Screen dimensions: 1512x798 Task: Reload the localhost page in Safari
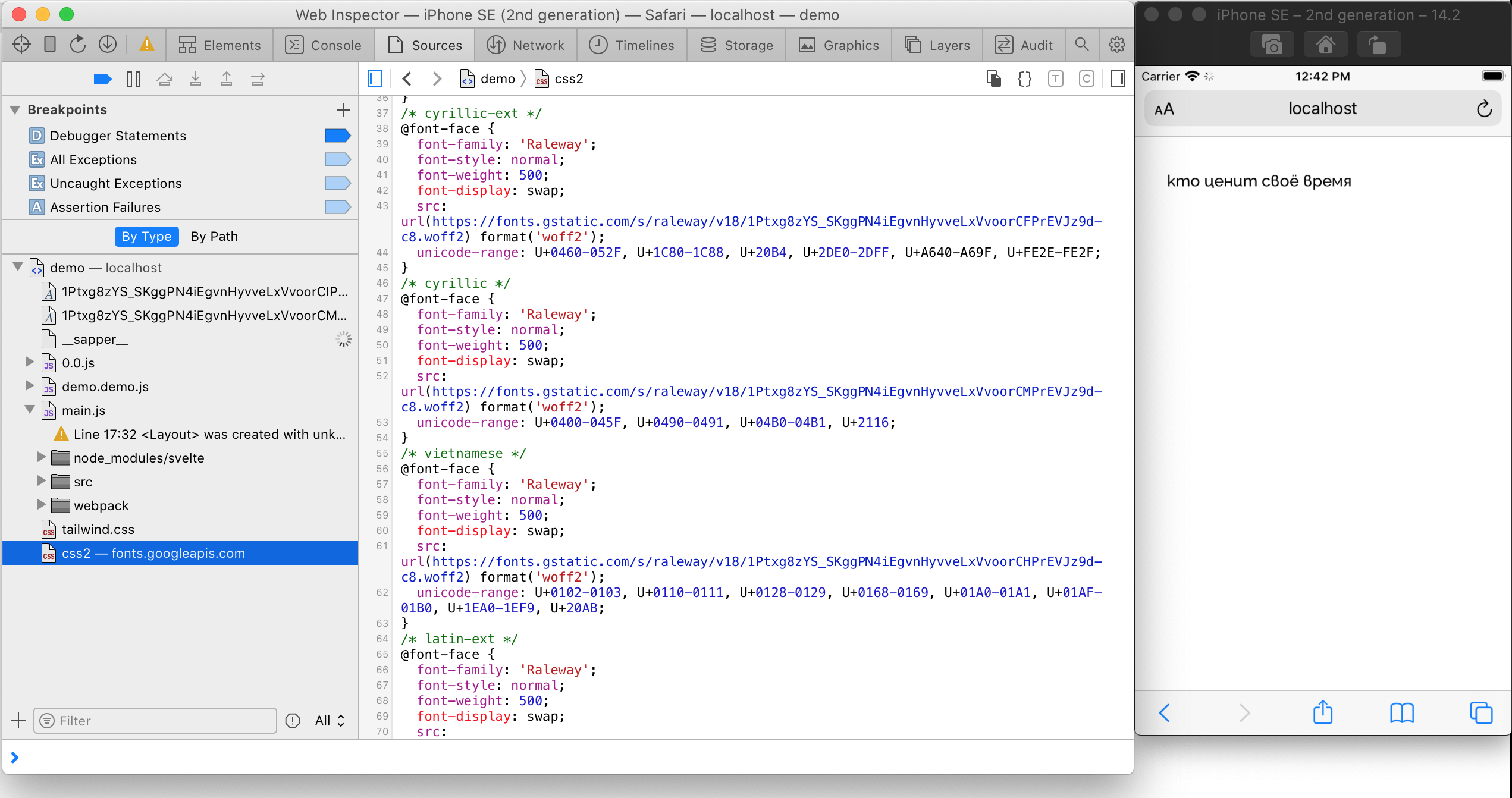point(1483,108)
